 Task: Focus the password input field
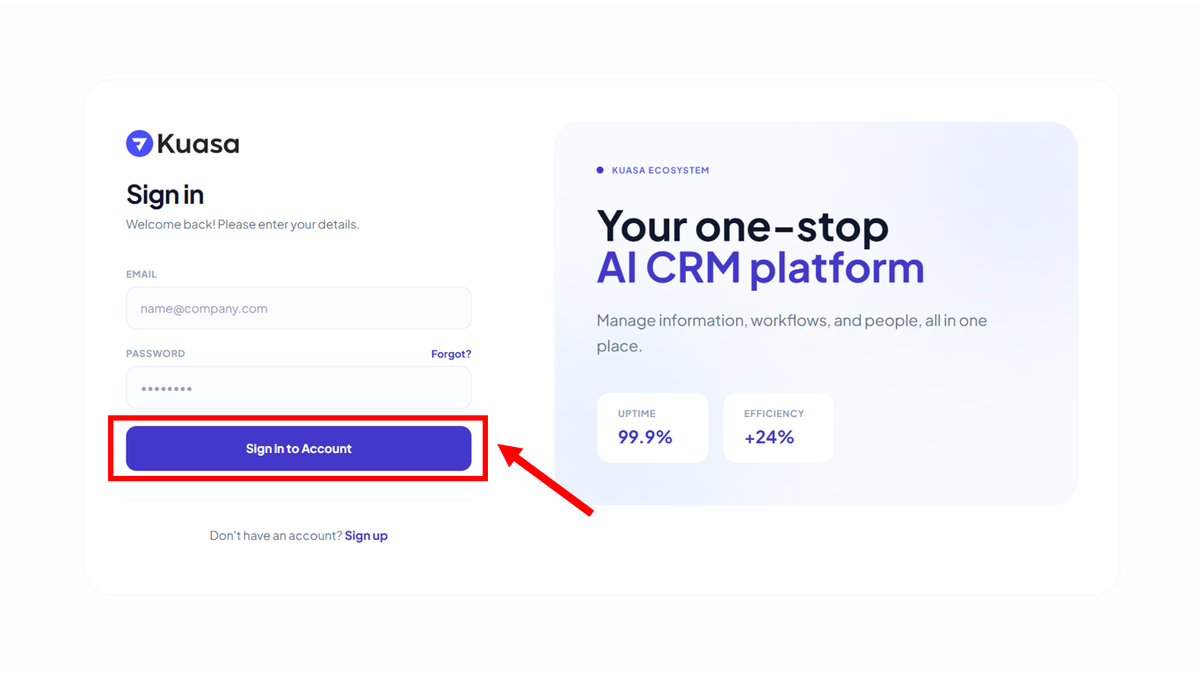[x=298, y=388]
